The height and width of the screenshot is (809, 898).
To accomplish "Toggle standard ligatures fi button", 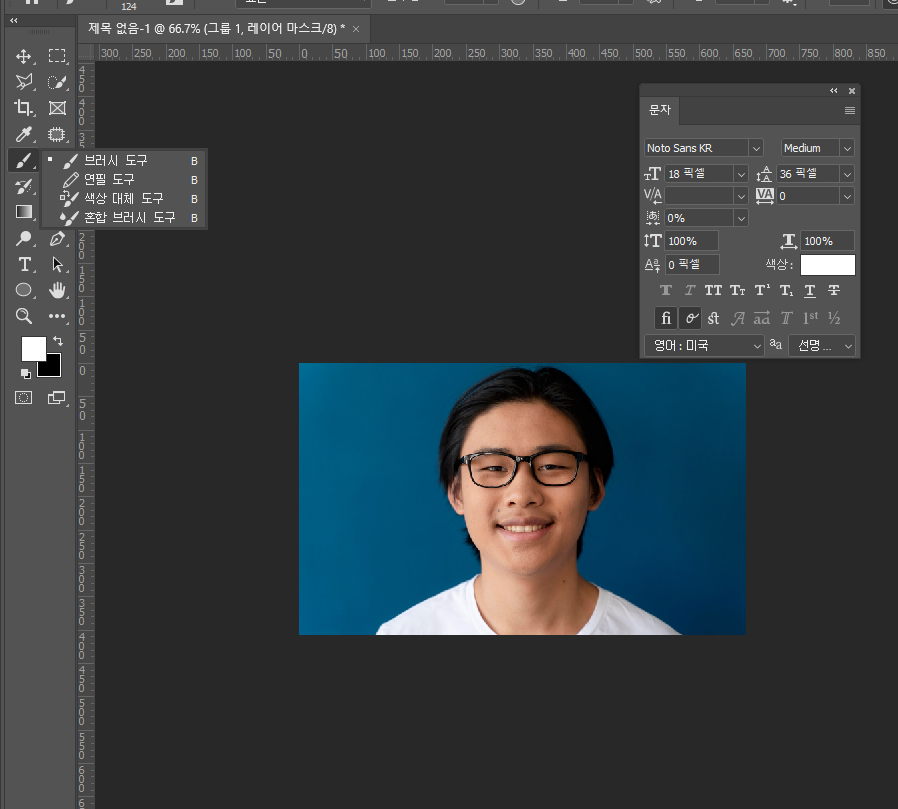I will 665,318.
